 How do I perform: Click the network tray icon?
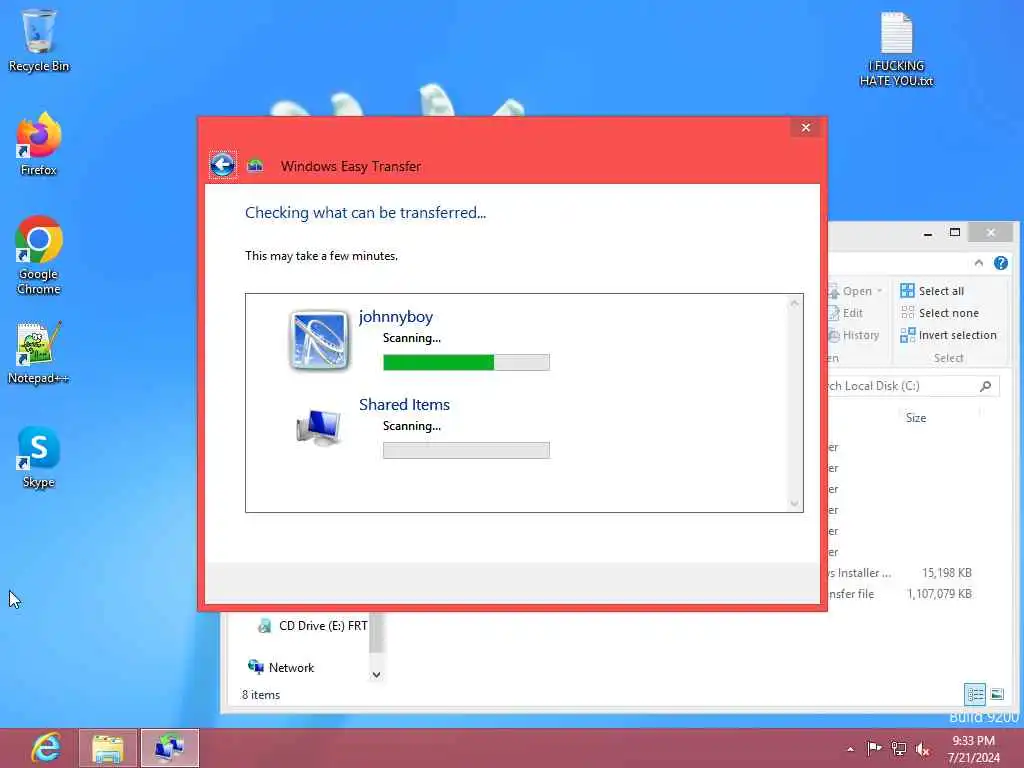[899, 748]
